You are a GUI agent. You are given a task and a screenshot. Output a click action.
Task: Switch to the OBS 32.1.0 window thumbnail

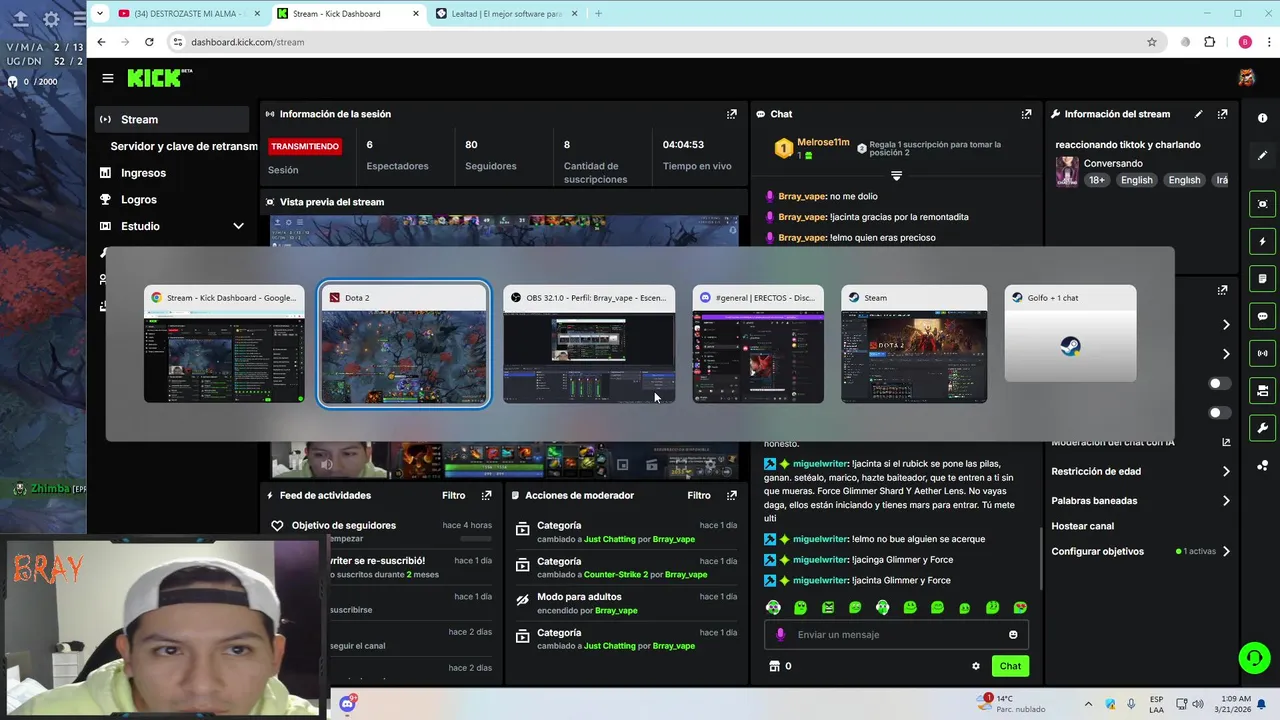point(589,344)
